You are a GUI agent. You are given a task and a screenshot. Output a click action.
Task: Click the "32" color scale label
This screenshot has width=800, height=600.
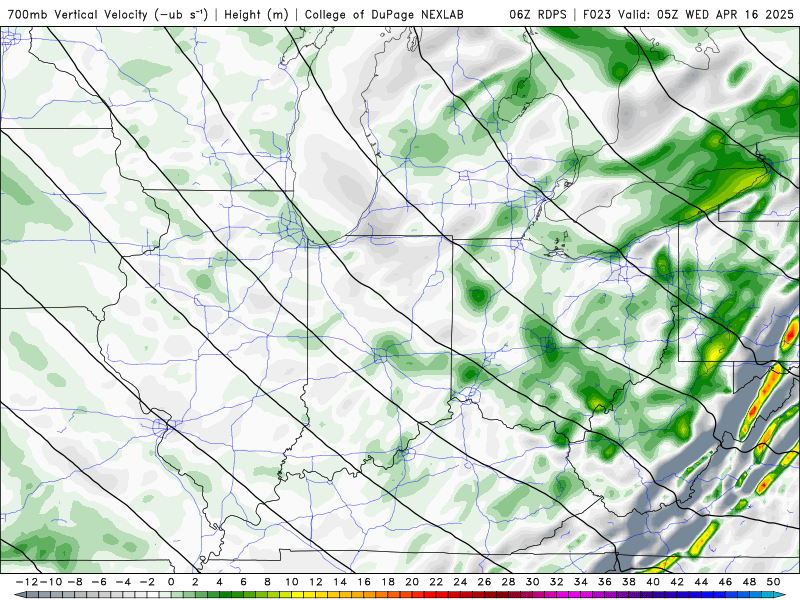557,582
